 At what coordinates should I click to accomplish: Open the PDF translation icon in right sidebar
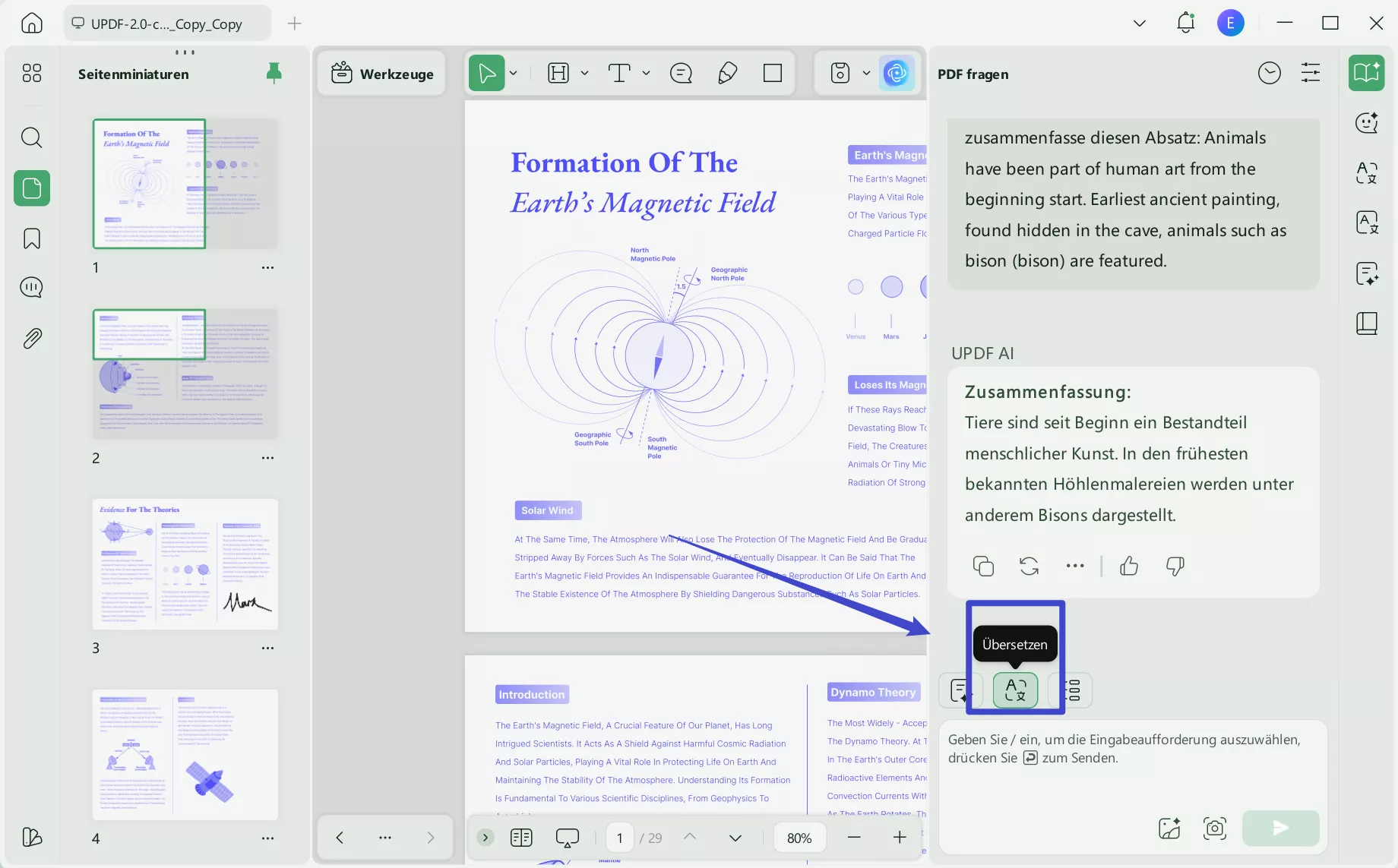click(x=1367, y=223)
